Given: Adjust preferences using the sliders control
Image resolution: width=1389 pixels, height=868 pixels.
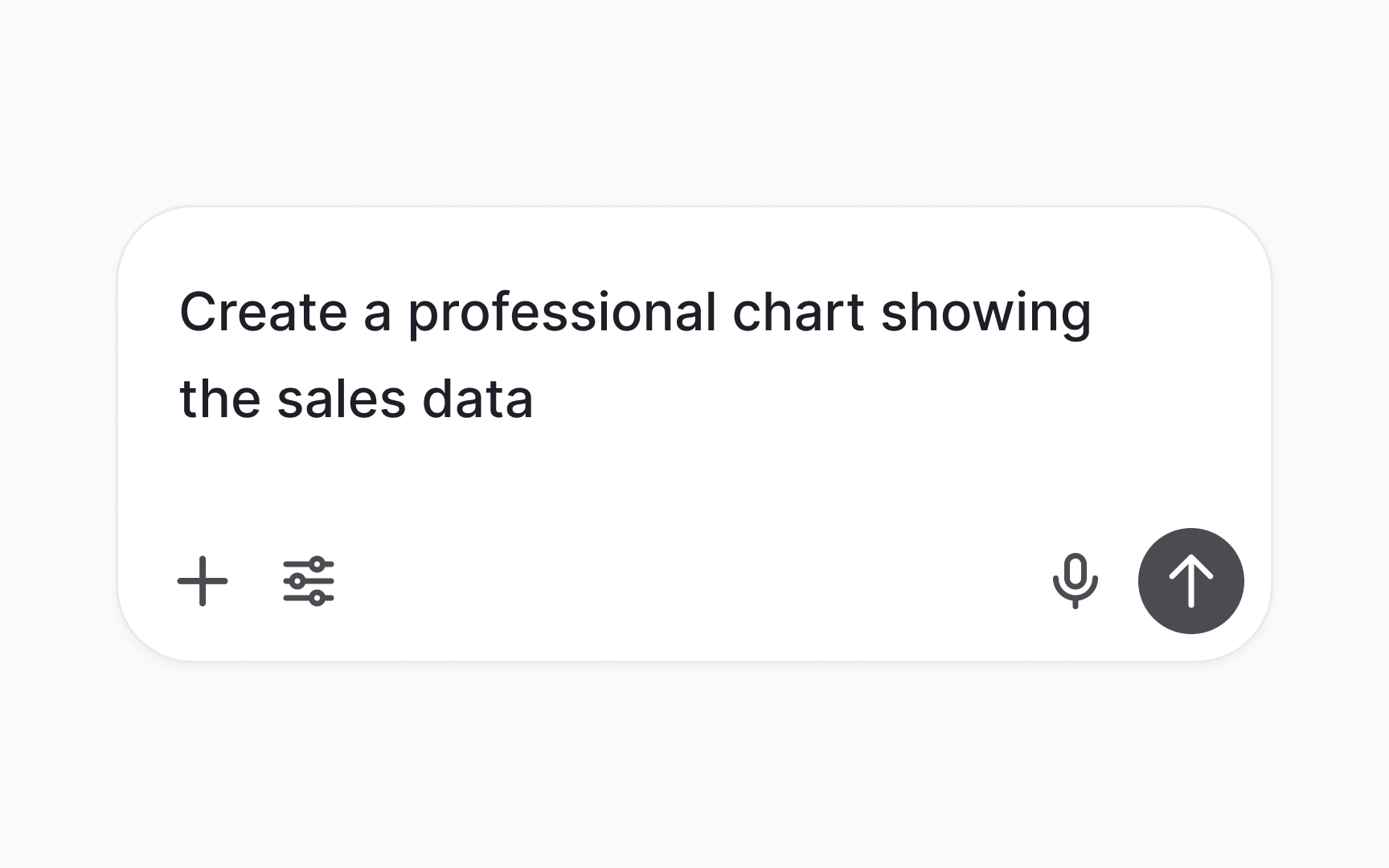Looking at the screenshot, I should pos(309,582).
